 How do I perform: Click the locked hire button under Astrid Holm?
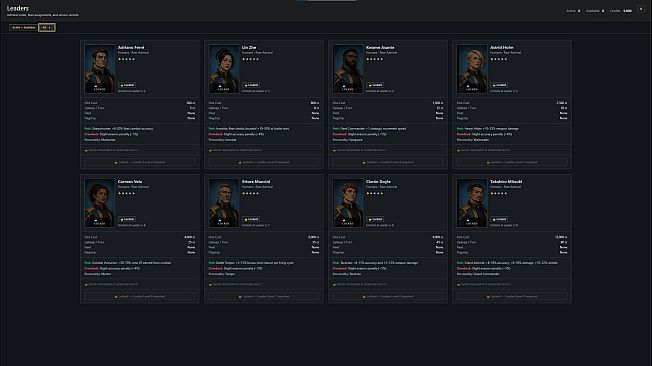point(512,162)
